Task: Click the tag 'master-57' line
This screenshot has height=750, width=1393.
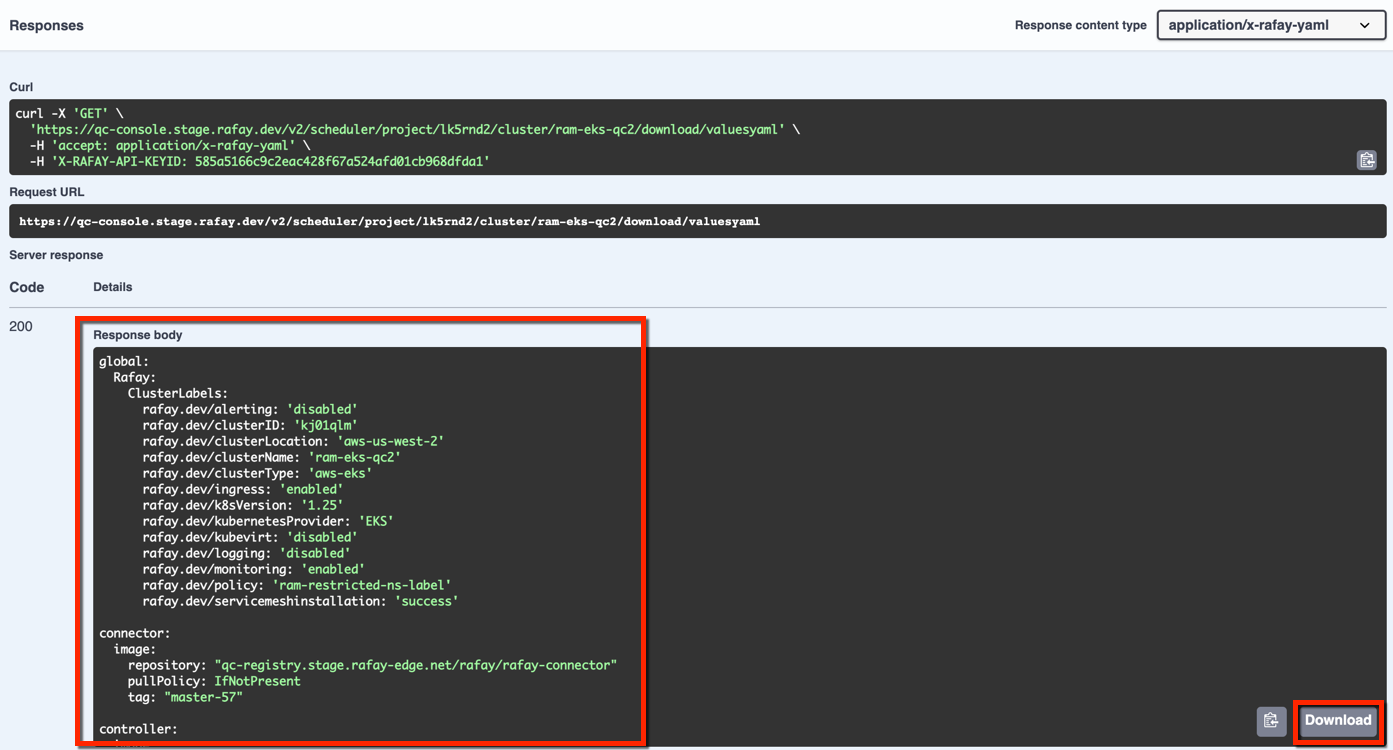Action: click(185, 698)
